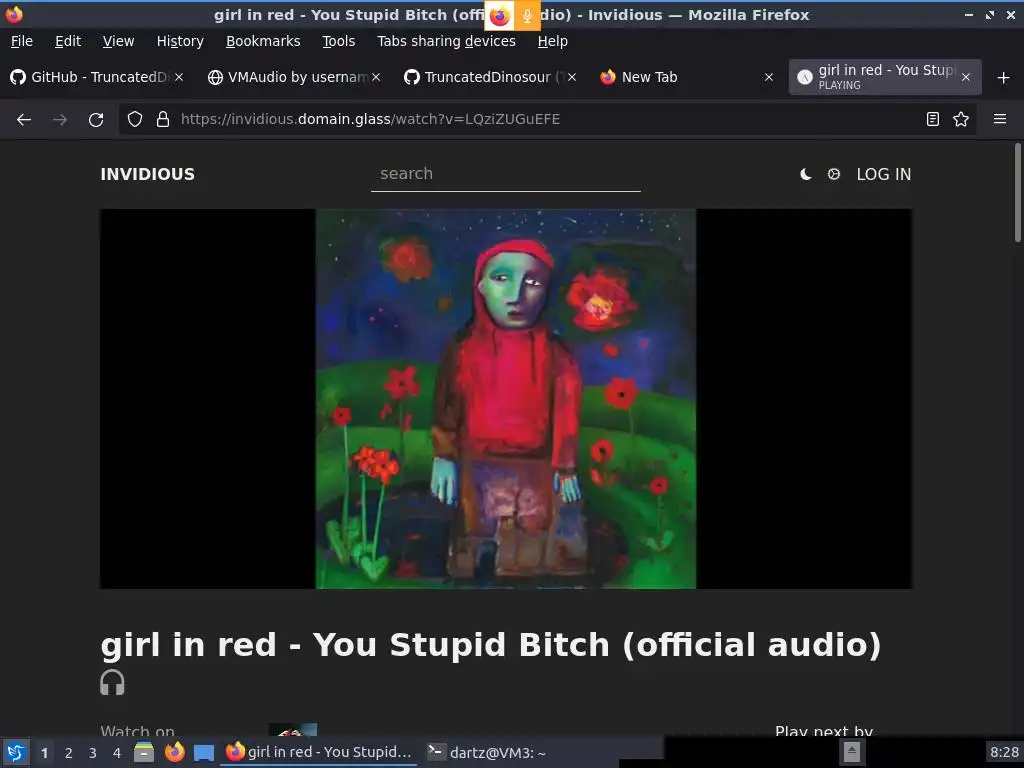Click the taskbar show desktop icon

point(204,753)
